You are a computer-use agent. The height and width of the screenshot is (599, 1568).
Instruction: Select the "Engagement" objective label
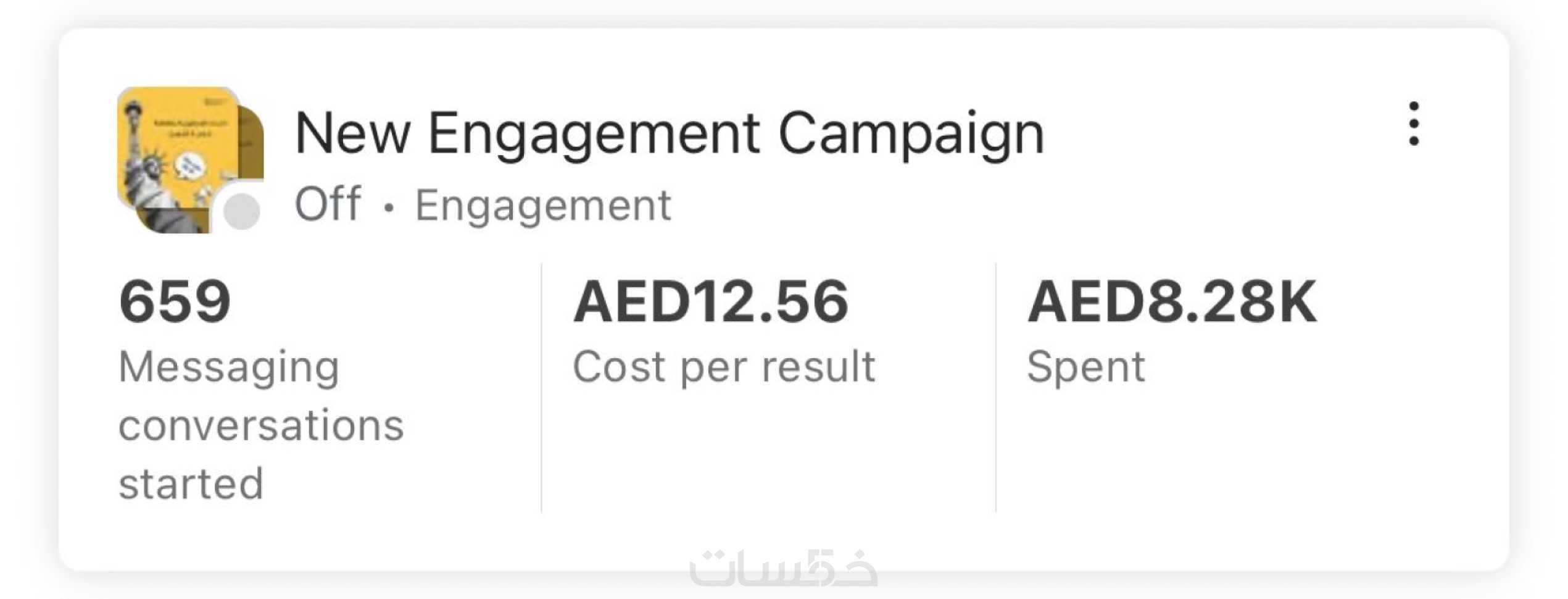click(x=543, y=206)
